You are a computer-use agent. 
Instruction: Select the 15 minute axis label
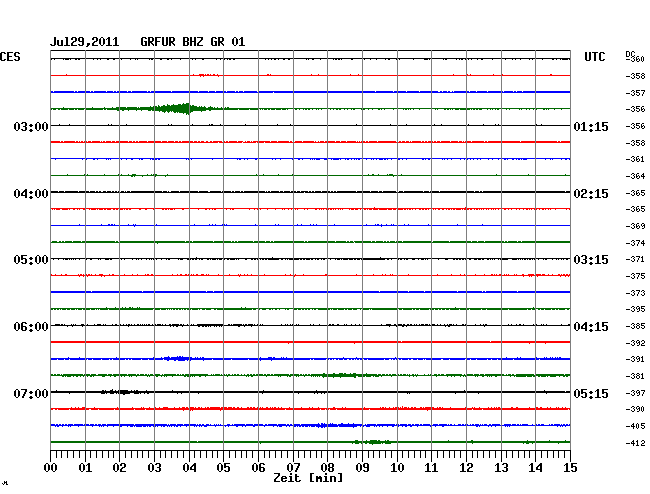click(570, 468)
